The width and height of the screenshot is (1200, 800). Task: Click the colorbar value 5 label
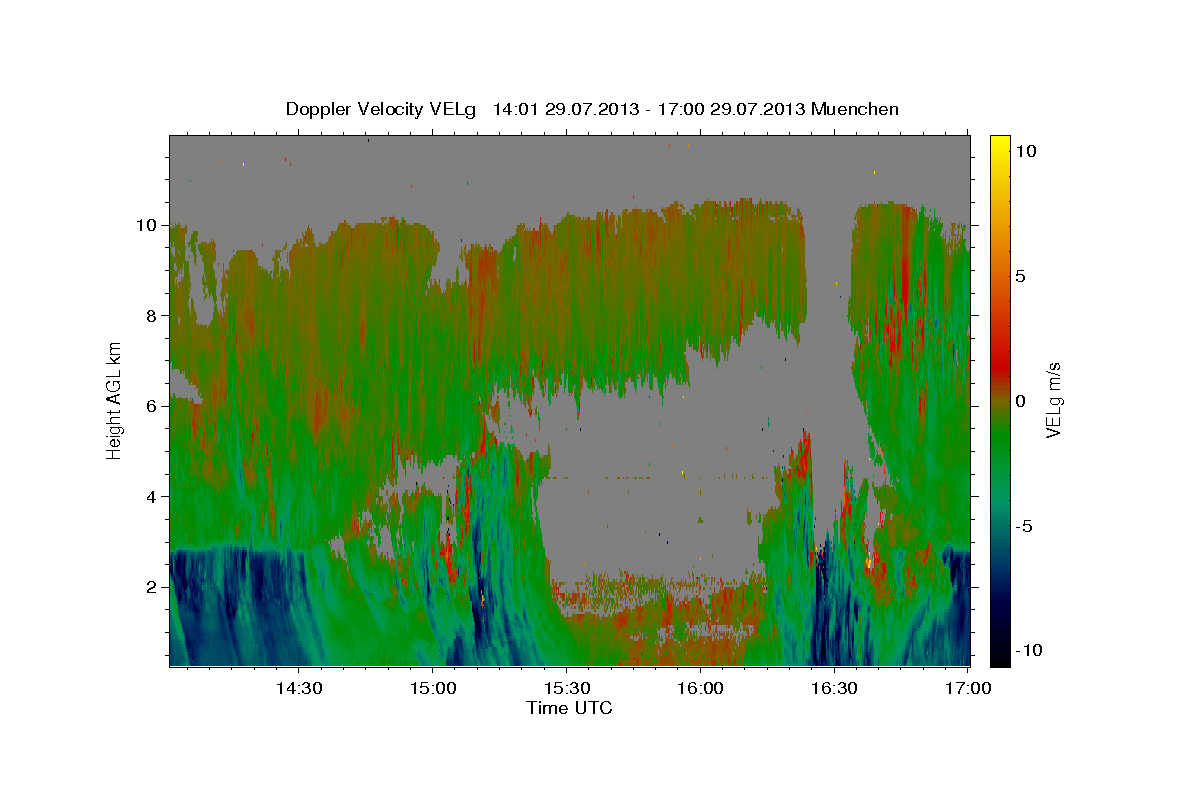1020,275
